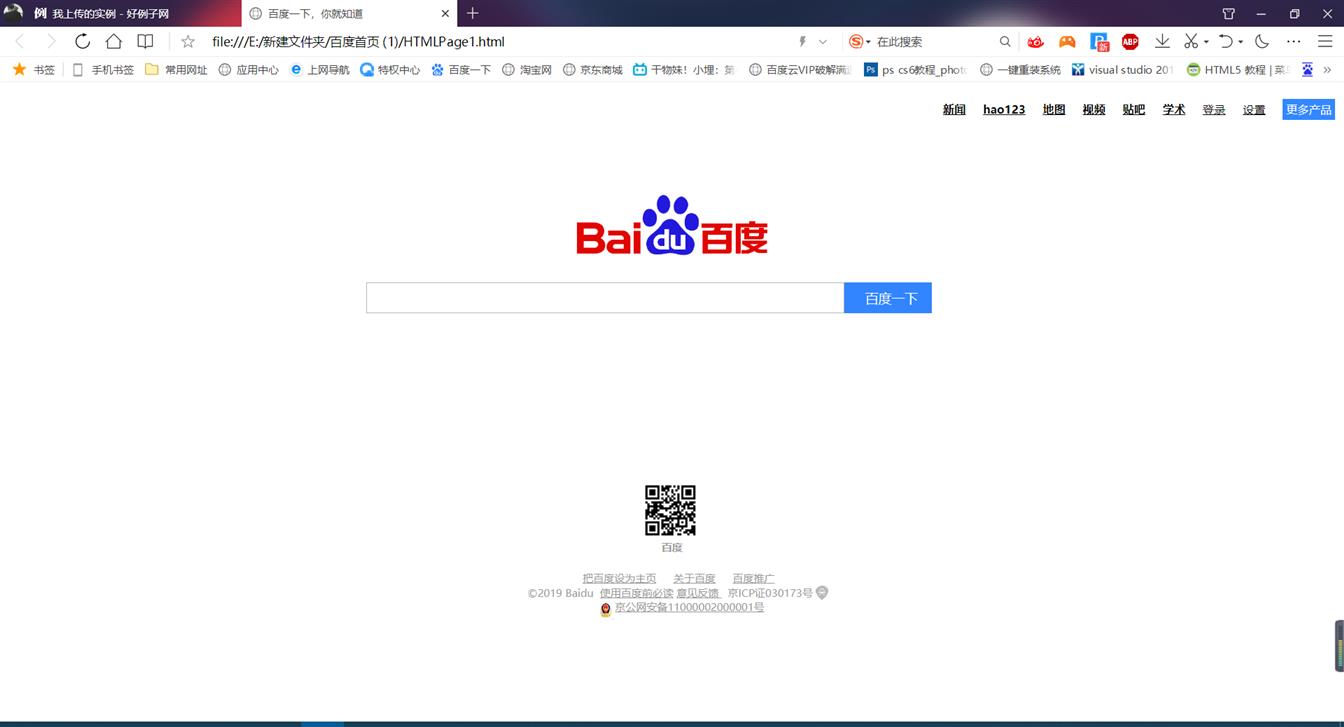The image size is (1344, 727).
Task: Click the 更多产品 button
Action: tap(1308, 110)
